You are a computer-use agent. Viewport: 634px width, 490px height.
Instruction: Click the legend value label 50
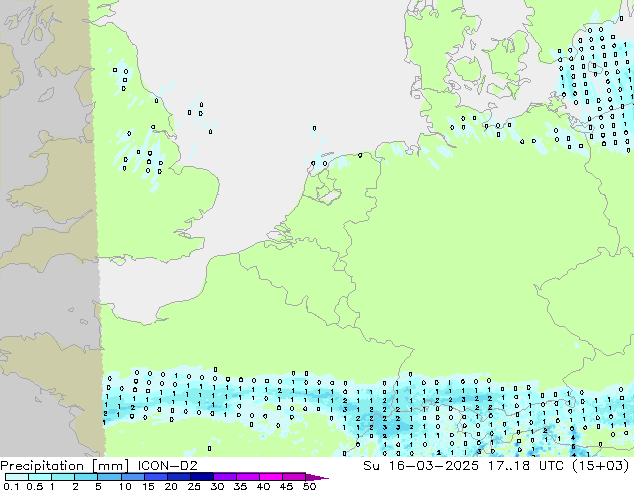pyautogui.click(x=309, y=486)
